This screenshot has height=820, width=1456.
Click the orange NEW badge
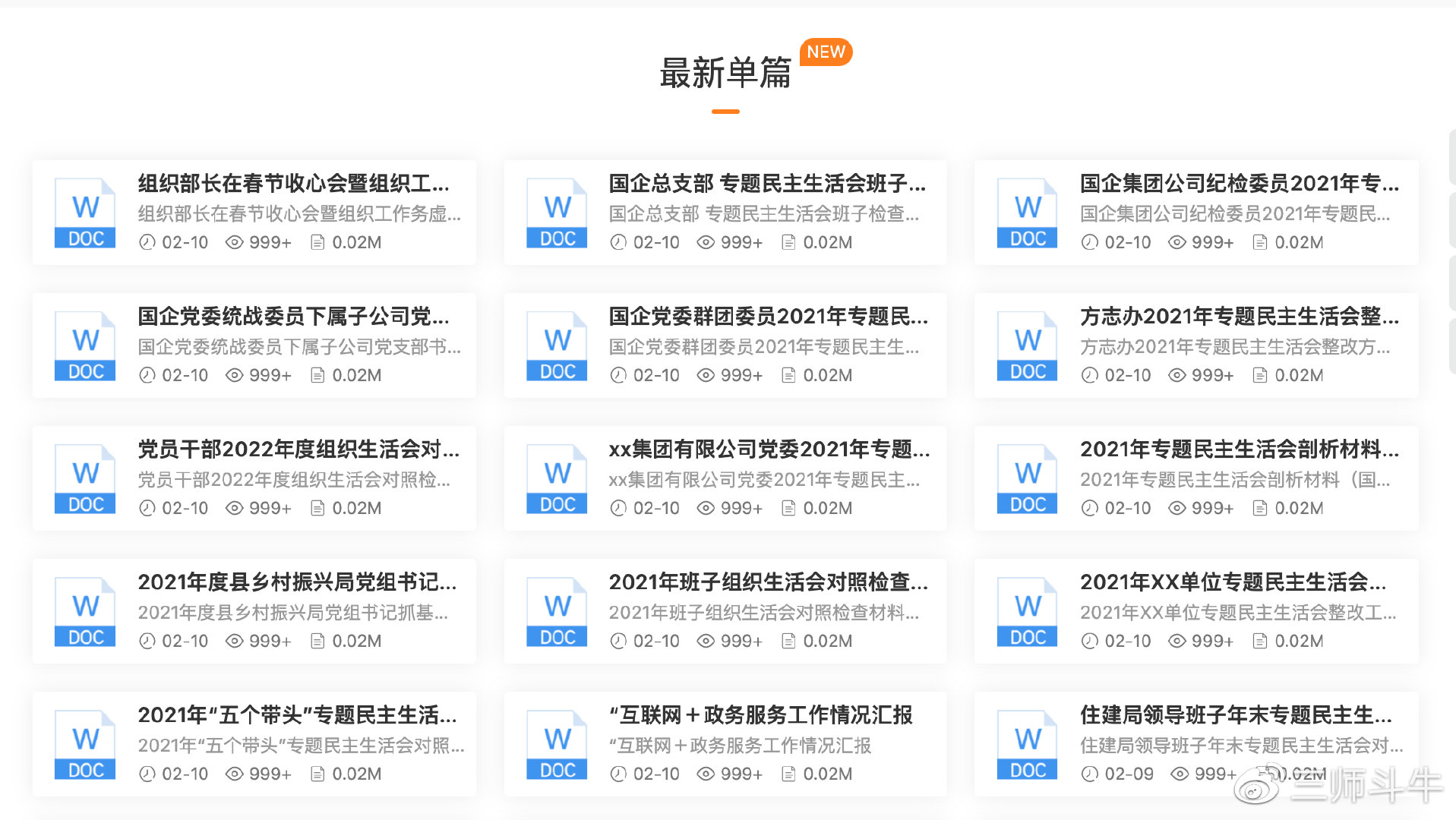coord(826,52)
